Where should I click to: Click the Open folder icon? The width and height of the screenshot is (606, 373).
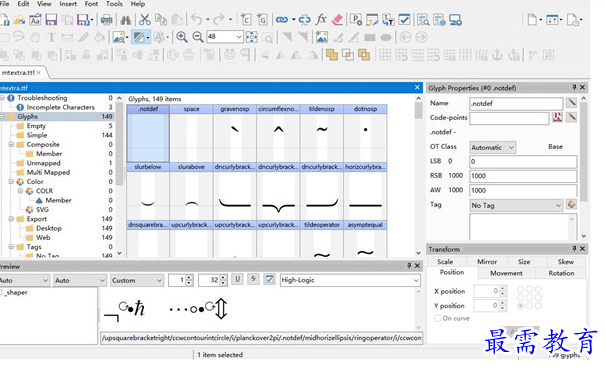click(19, 19)
